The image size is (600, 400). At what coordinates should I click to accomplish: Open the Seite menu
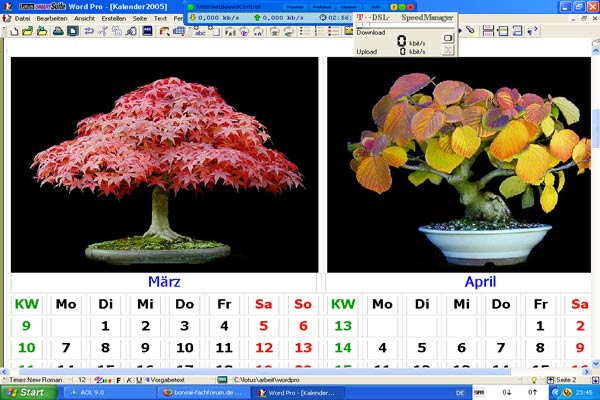pos(140,18)
